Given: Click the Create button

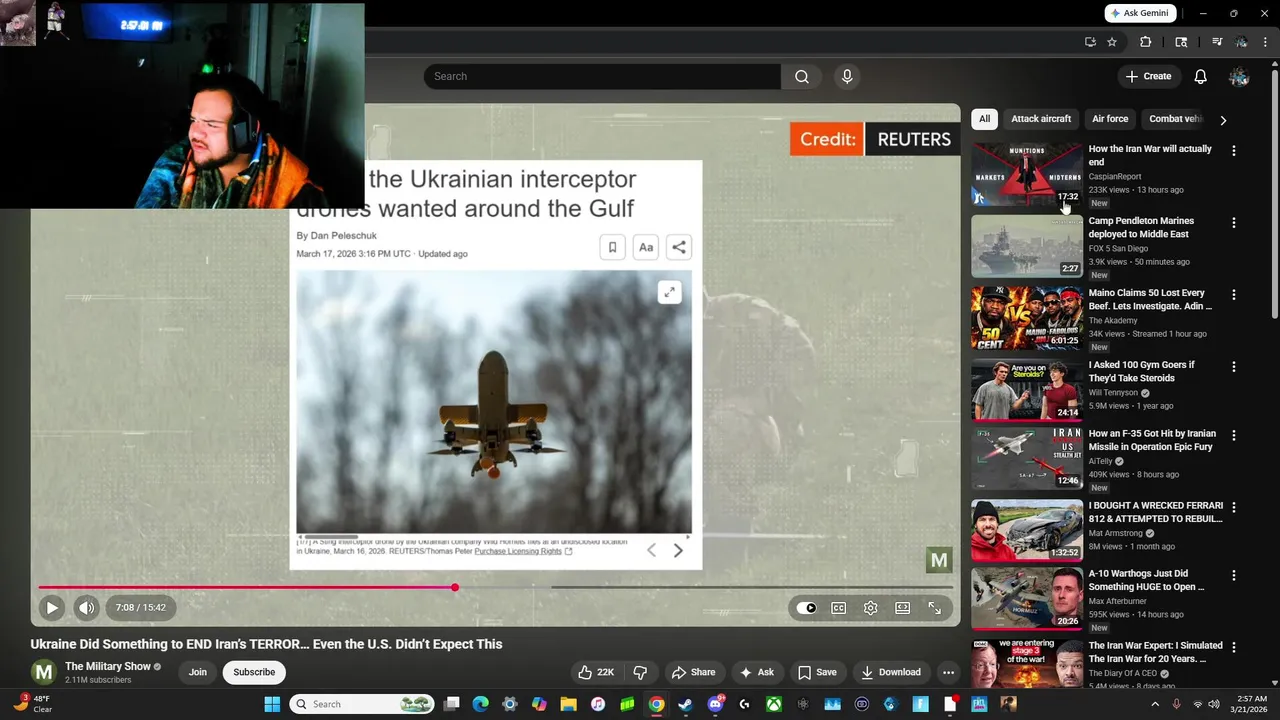Looking at the screenshot, I should click(x=1148, y=77).
